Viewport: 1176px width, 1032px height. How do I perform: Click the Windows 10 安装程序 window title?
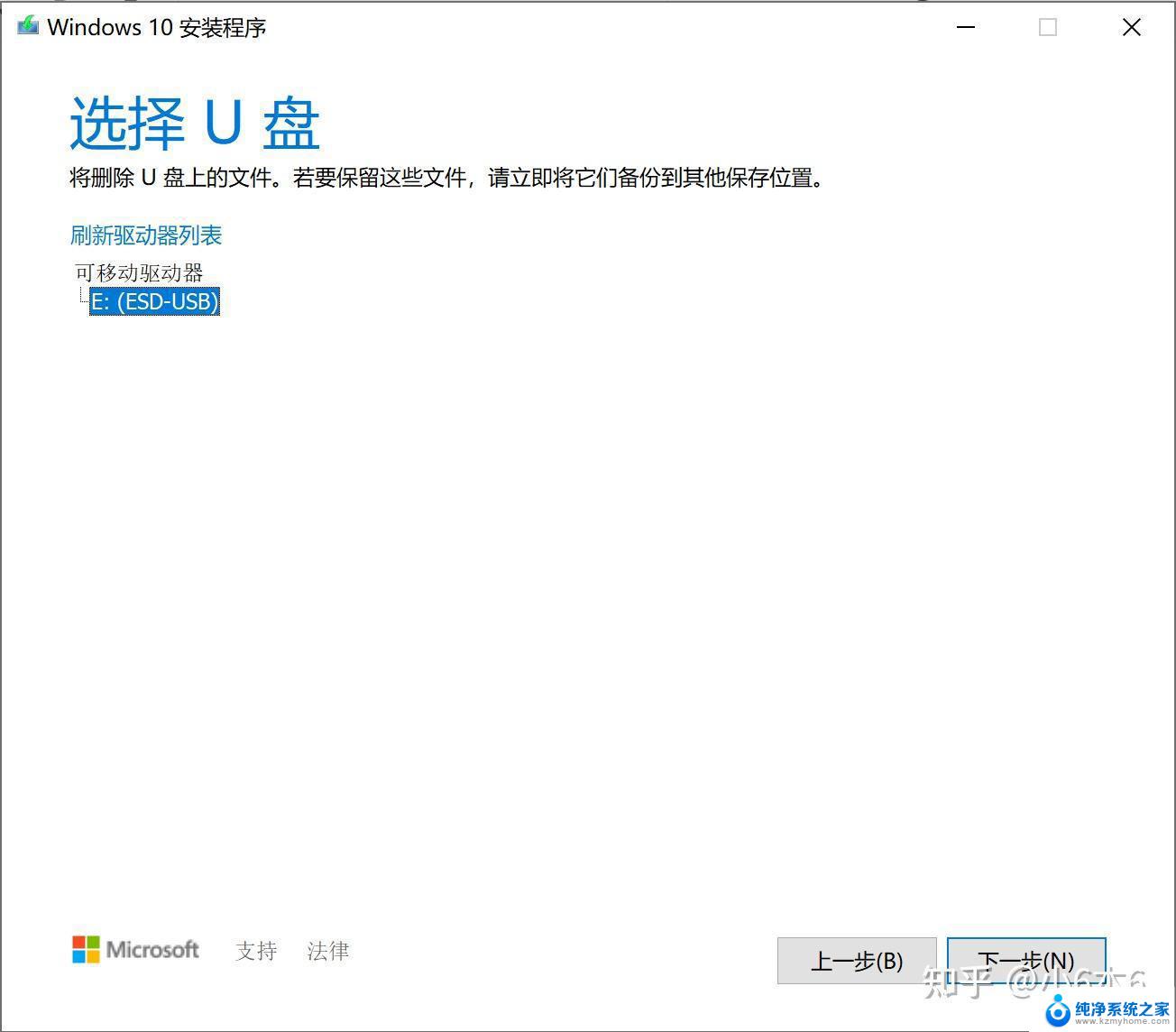157,27
